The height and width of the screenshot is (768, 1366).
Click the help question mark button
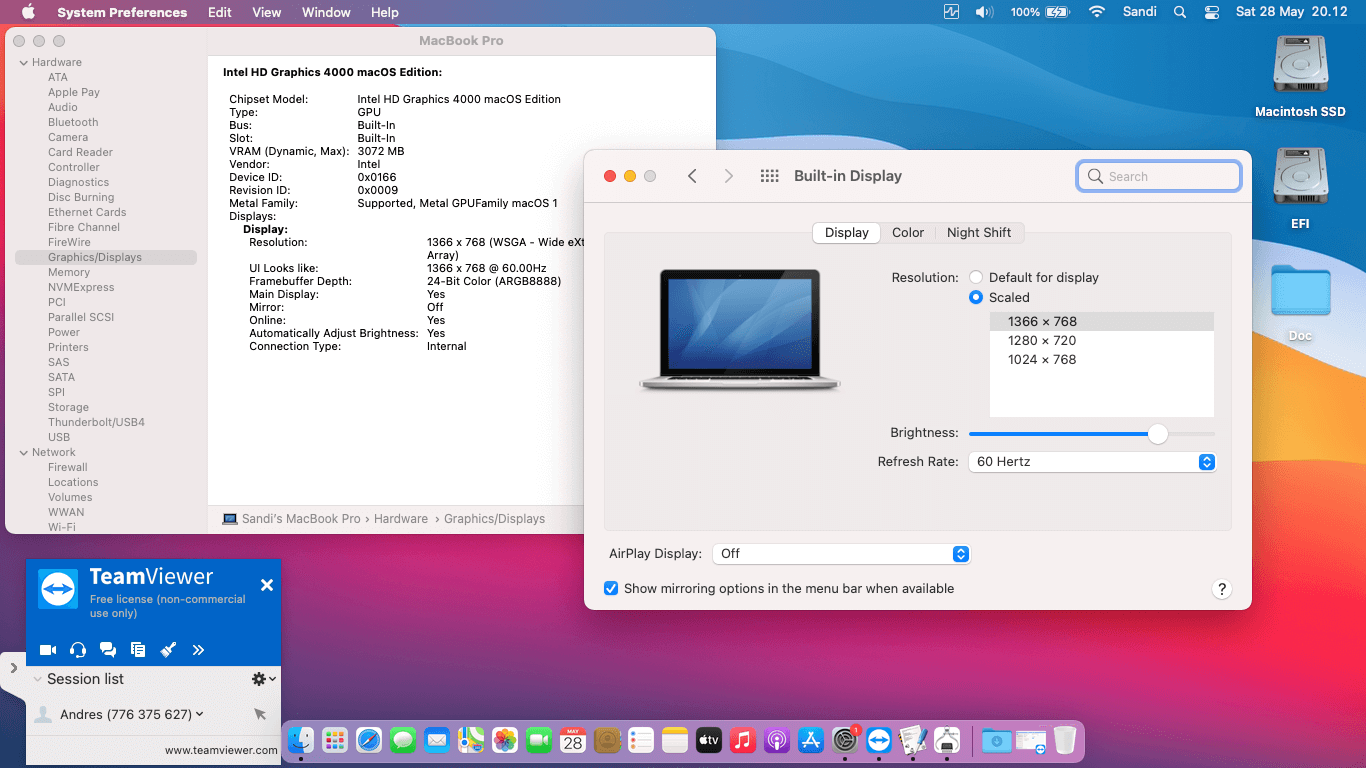[x=1221, y=589]
